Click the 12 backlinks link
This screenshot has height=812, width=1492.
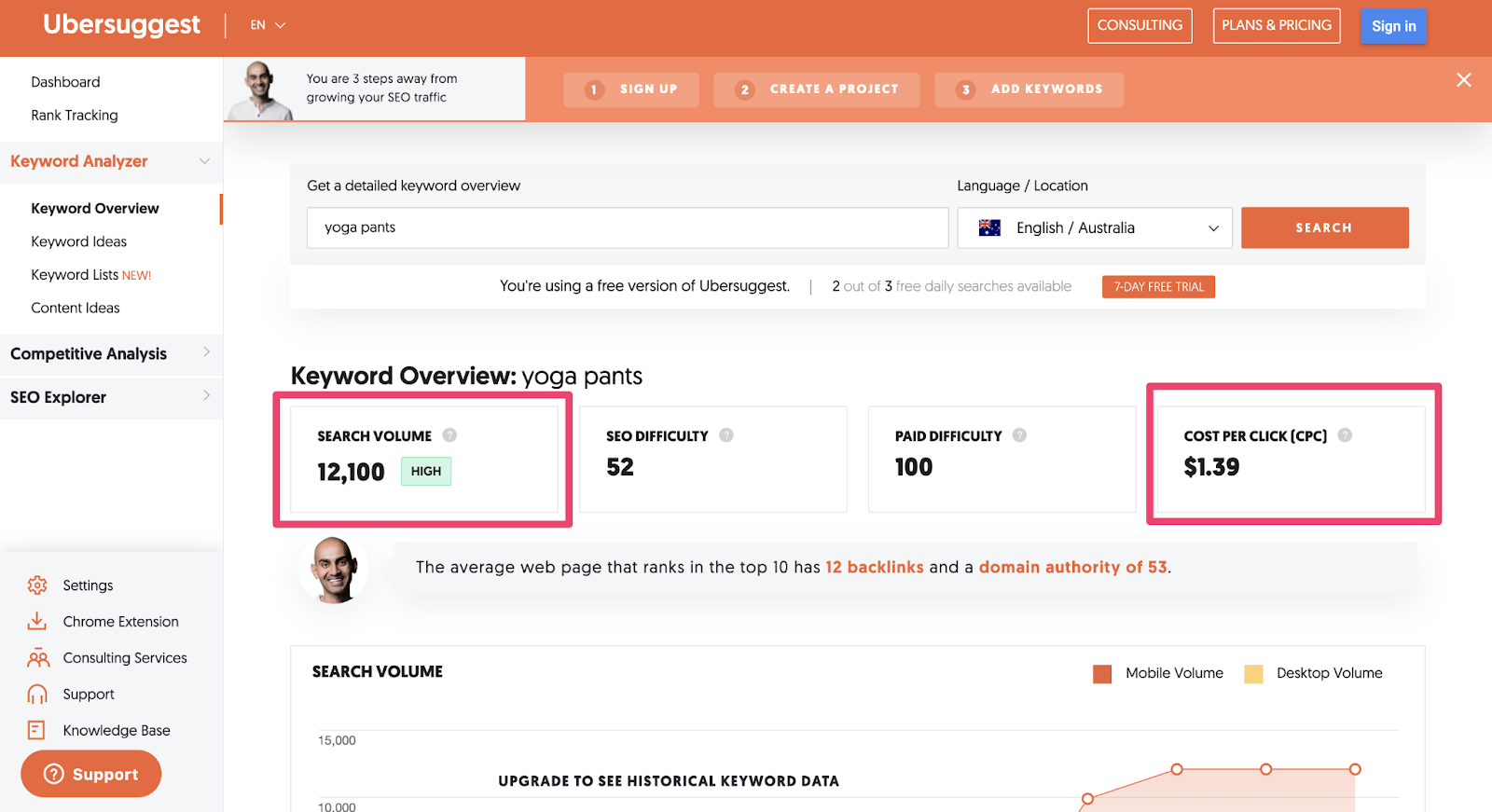pos(875,567)
